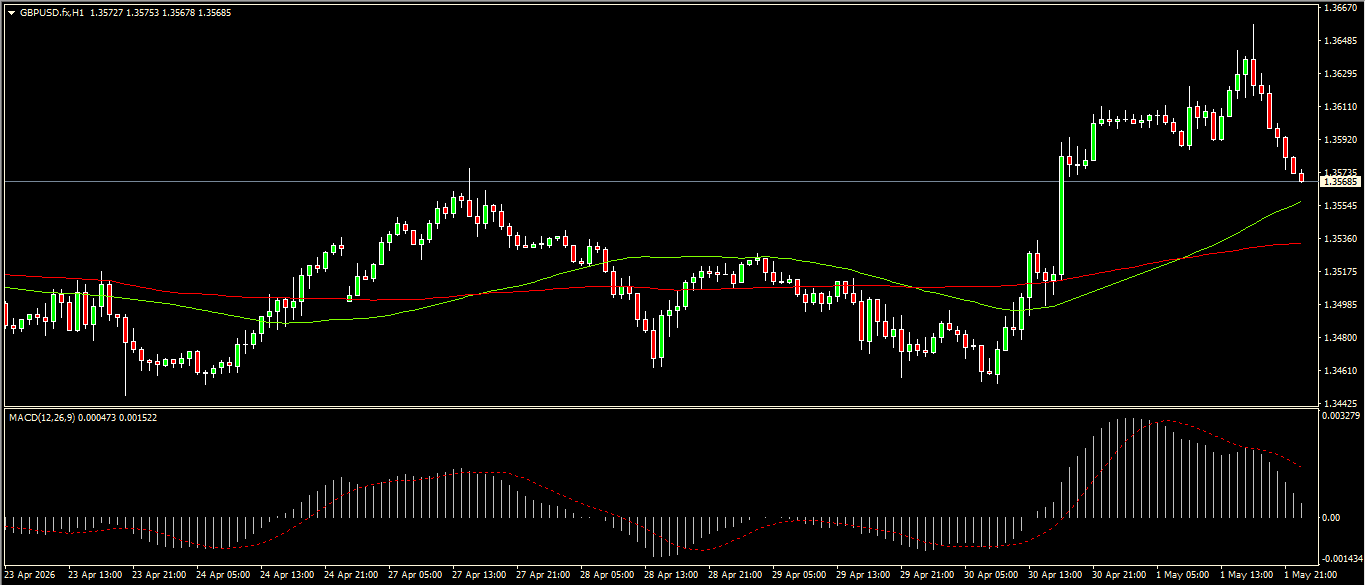Click the 28 Apr 05:00 time label
This screenshot has height=585, width=1366.
[607, 576]
